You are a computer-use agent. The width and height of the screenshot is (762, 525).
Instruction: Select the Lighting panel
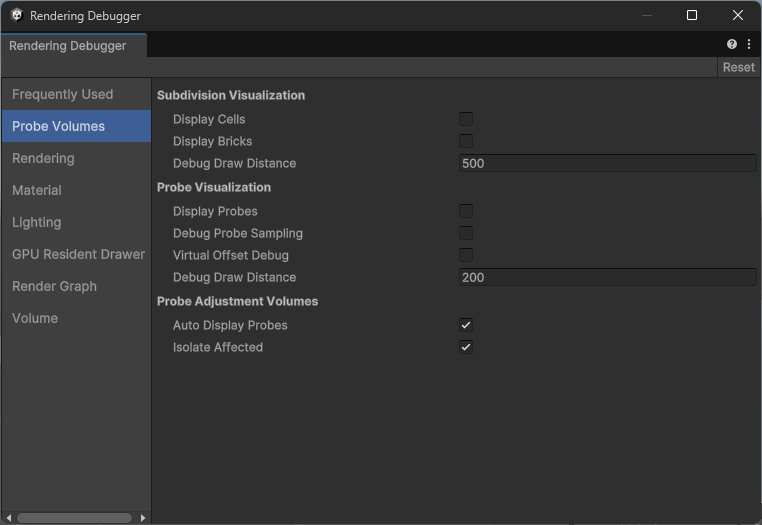pyautogui.click(x=36, y=222)
